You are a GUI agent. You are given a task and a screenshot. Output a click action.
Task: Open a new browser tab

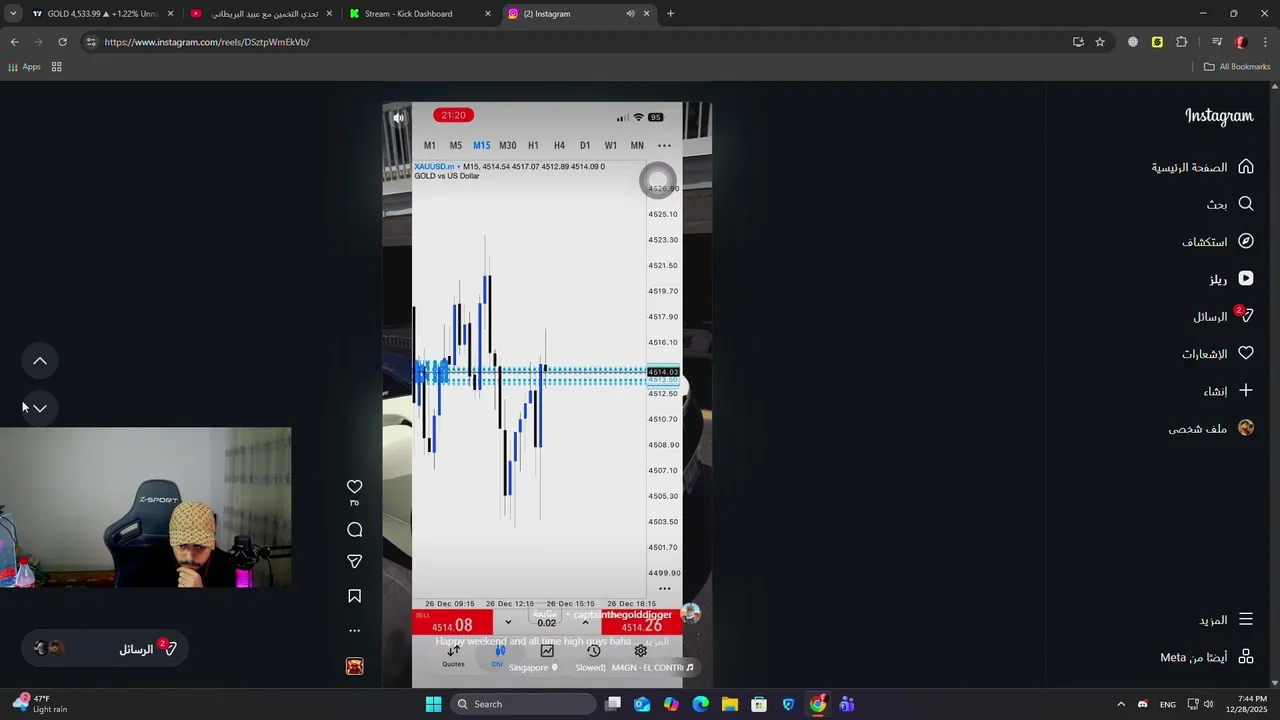pos(670,14)
